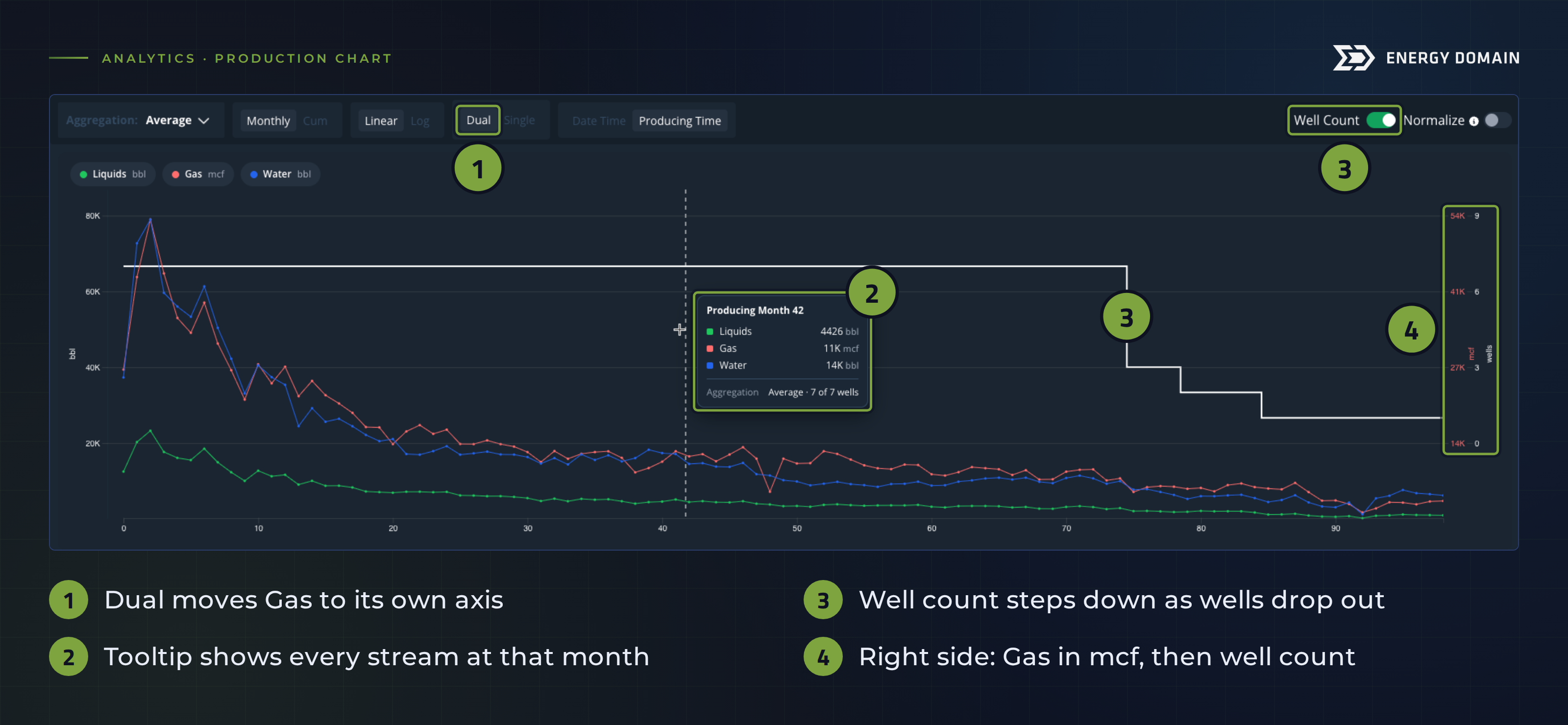Screen dimensions: 1568x725
Task: Turn off the Well Count toggle
Action: pos(1381,121)
